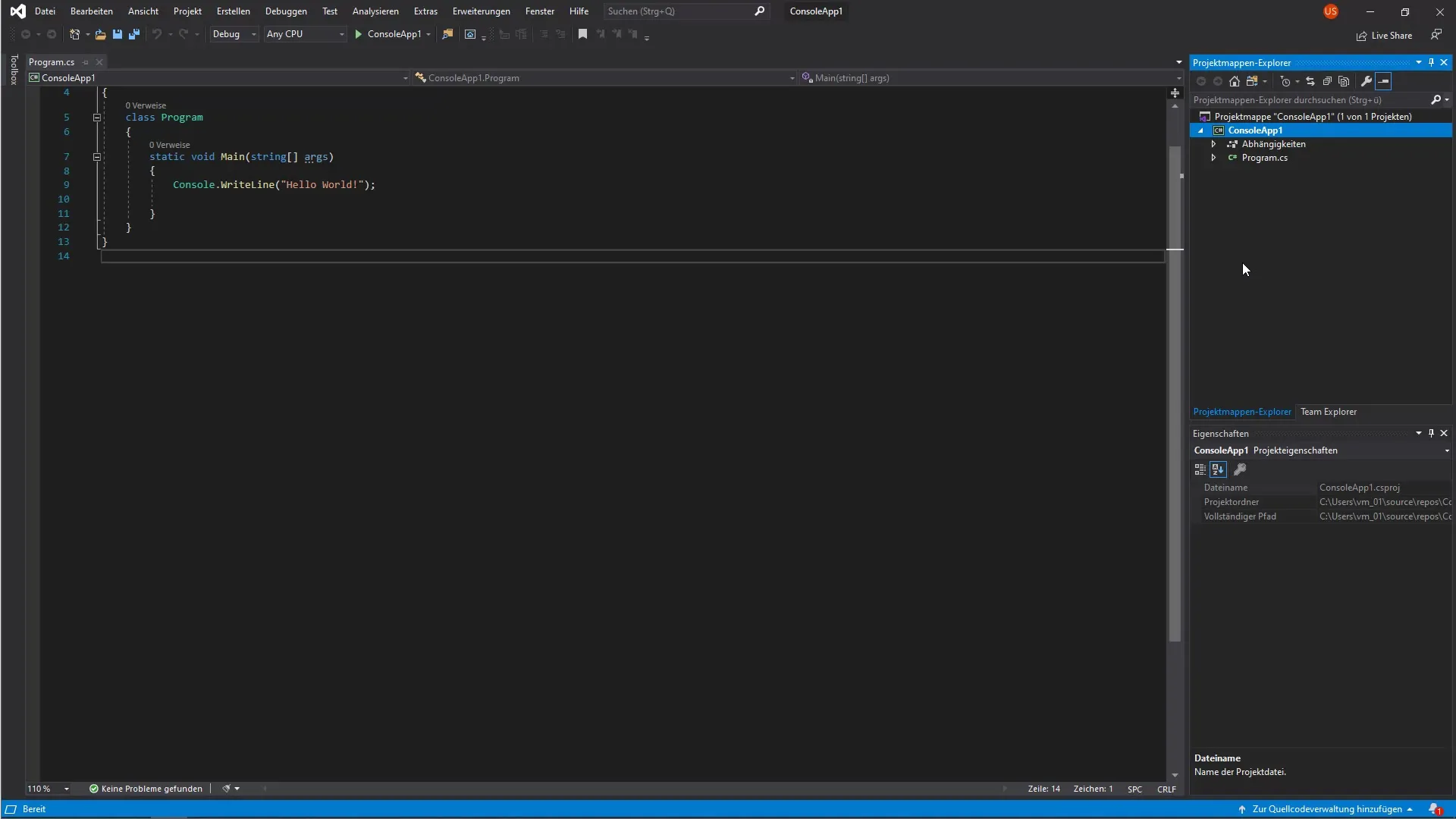Click the Save All icon
Viewport: 1456px width, 819px height.
(134, 34)
